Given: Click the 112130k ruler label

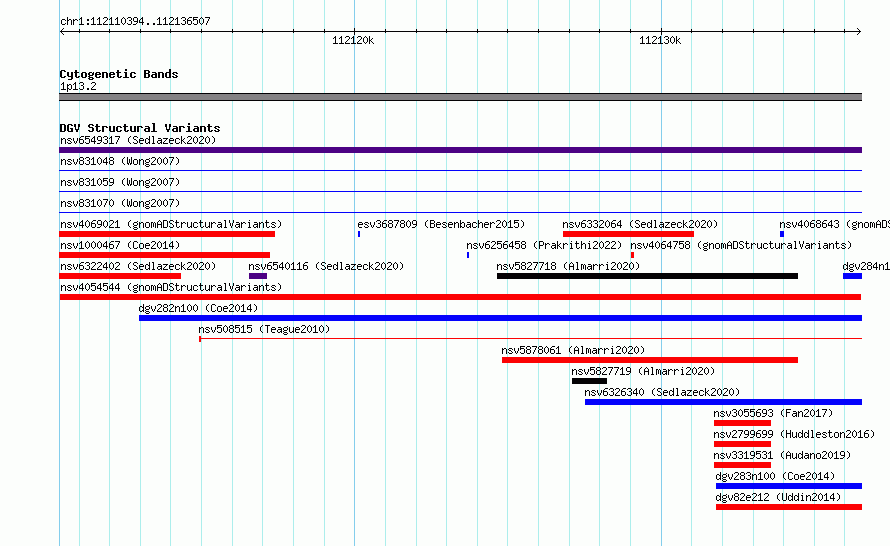Looking at the screenshot, I should 660,40.
